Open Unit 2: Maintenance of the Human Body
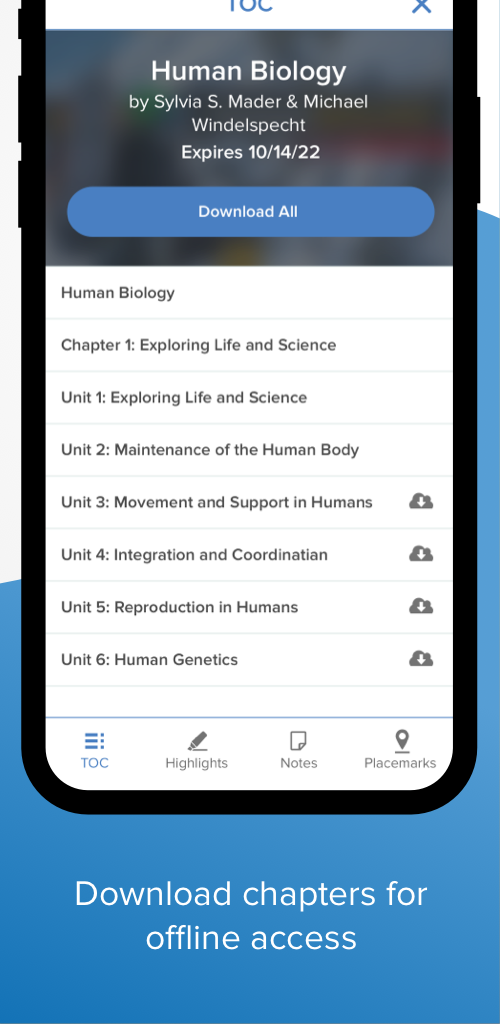 tap(249, 449)
